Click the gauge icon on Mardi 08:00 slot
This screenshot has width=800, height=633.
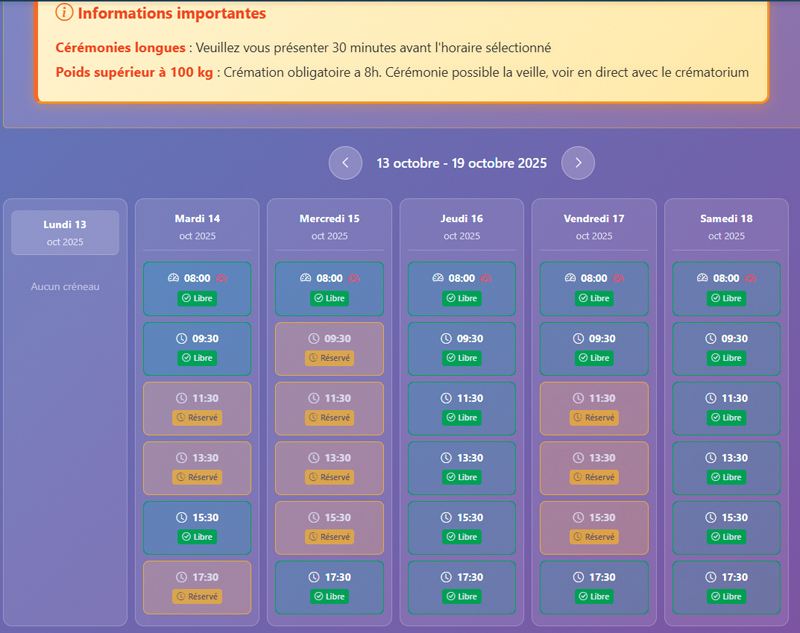click(x=173, y=278)
